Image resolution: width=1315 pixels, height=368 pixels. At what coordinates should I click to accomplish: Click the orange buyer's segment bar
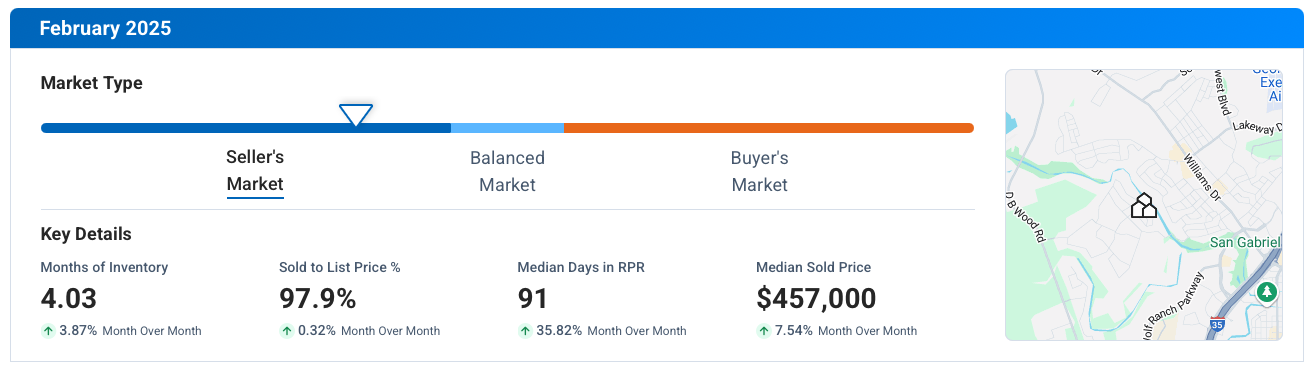point(769,128)
